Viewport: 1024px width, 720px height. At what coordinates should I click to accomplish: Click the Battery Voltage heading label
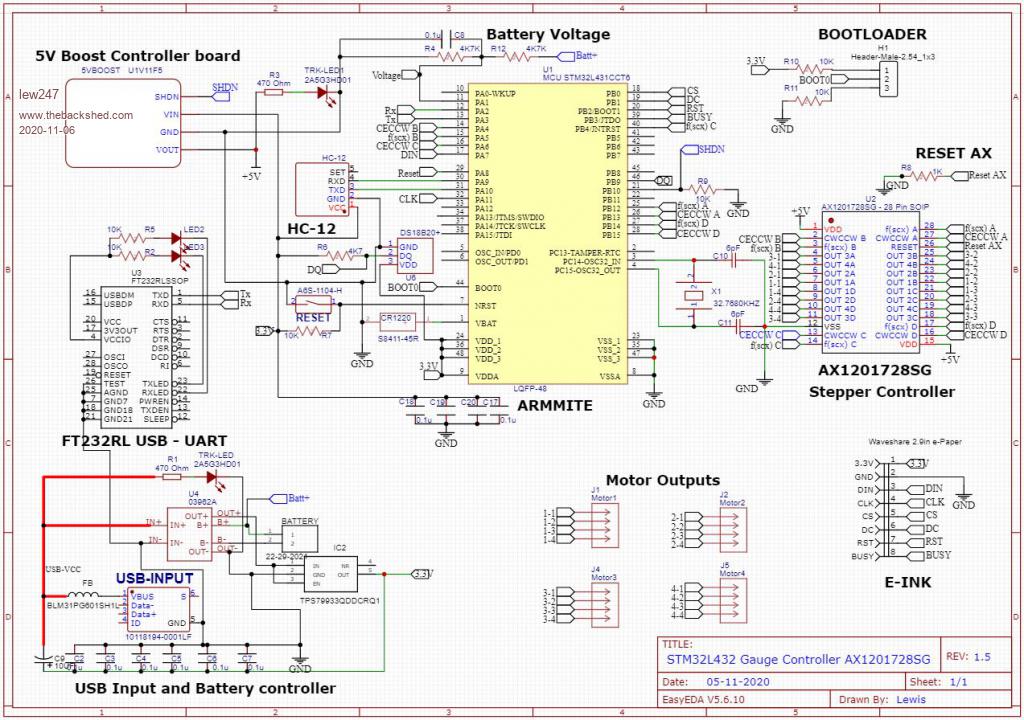(x=547, y=34)
